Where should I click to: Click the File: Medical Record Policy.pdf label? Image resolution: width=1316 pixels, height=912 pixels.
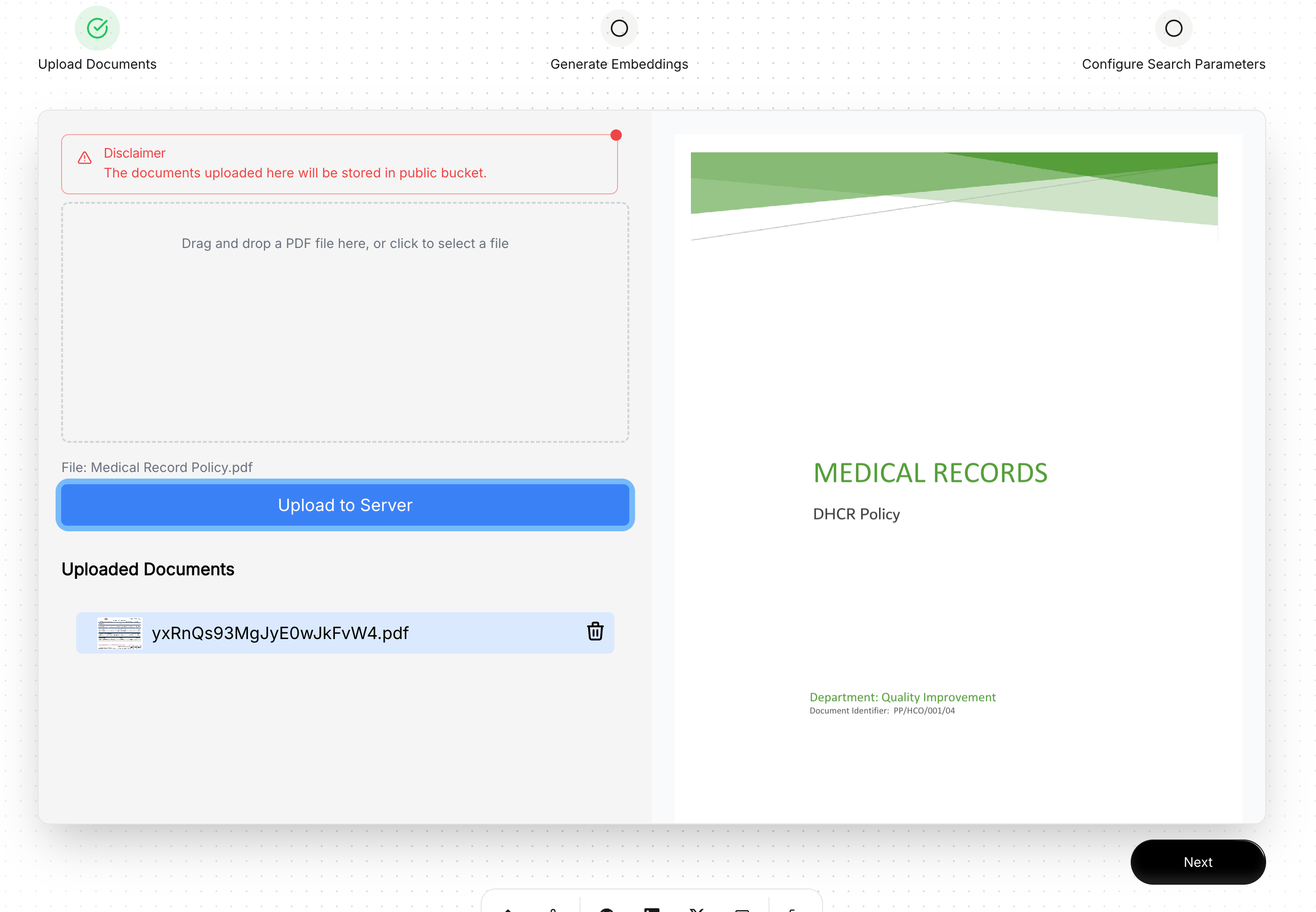[x=157, y=467]
